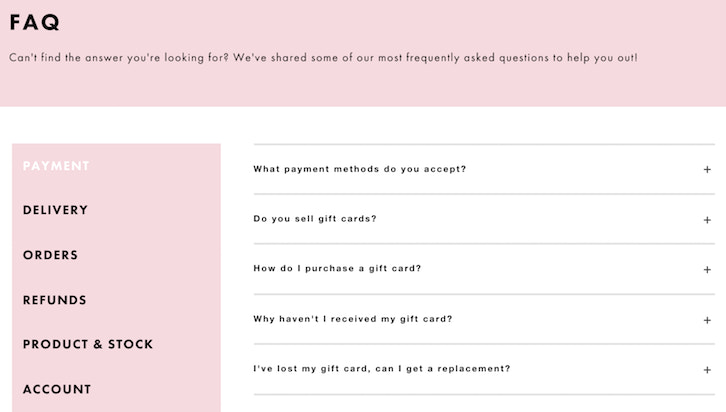The image size is (726, 412).
Task: Click 'I've lost my gift card' question text
Action: click(381, 369)
